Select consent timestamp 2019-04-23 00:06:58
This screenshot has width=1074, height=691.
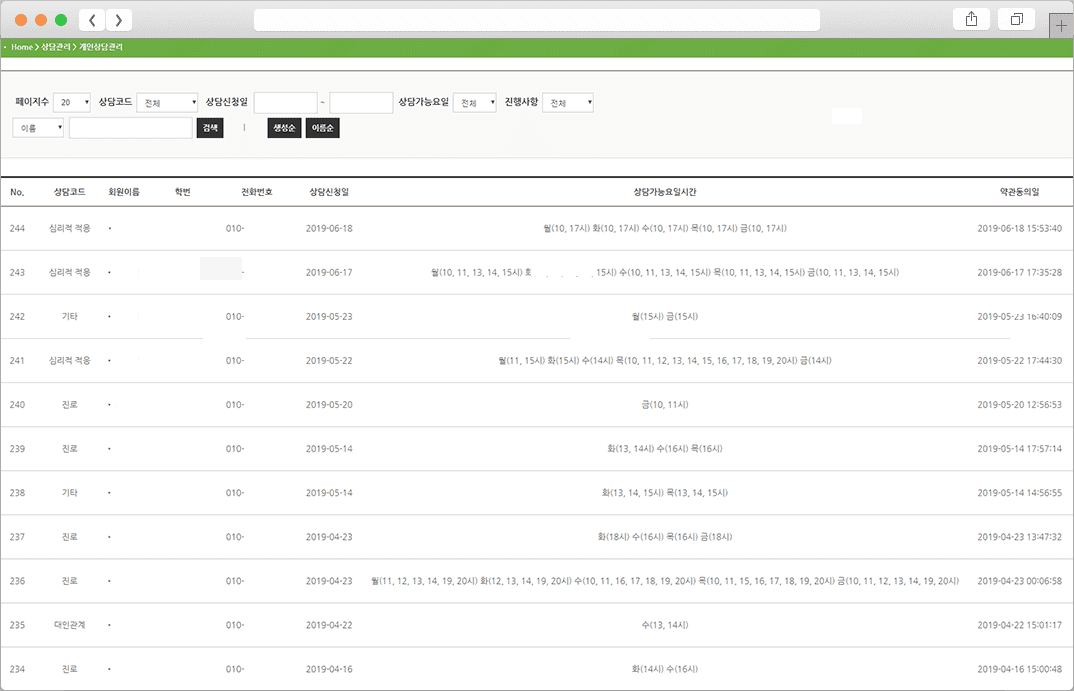(x=1020, y=581)
